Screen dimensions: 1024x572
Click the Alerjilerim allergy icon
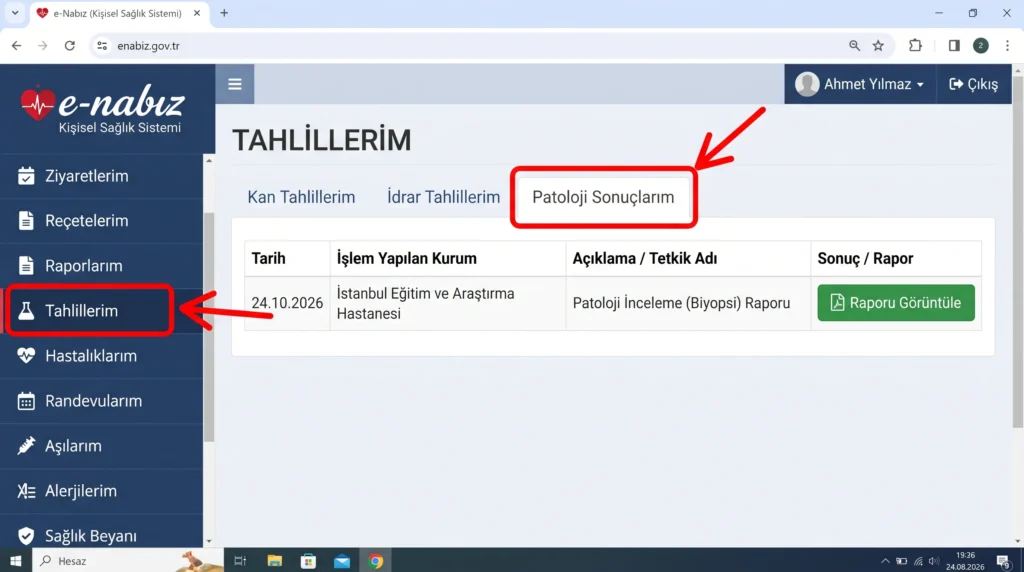coord(26,491)
